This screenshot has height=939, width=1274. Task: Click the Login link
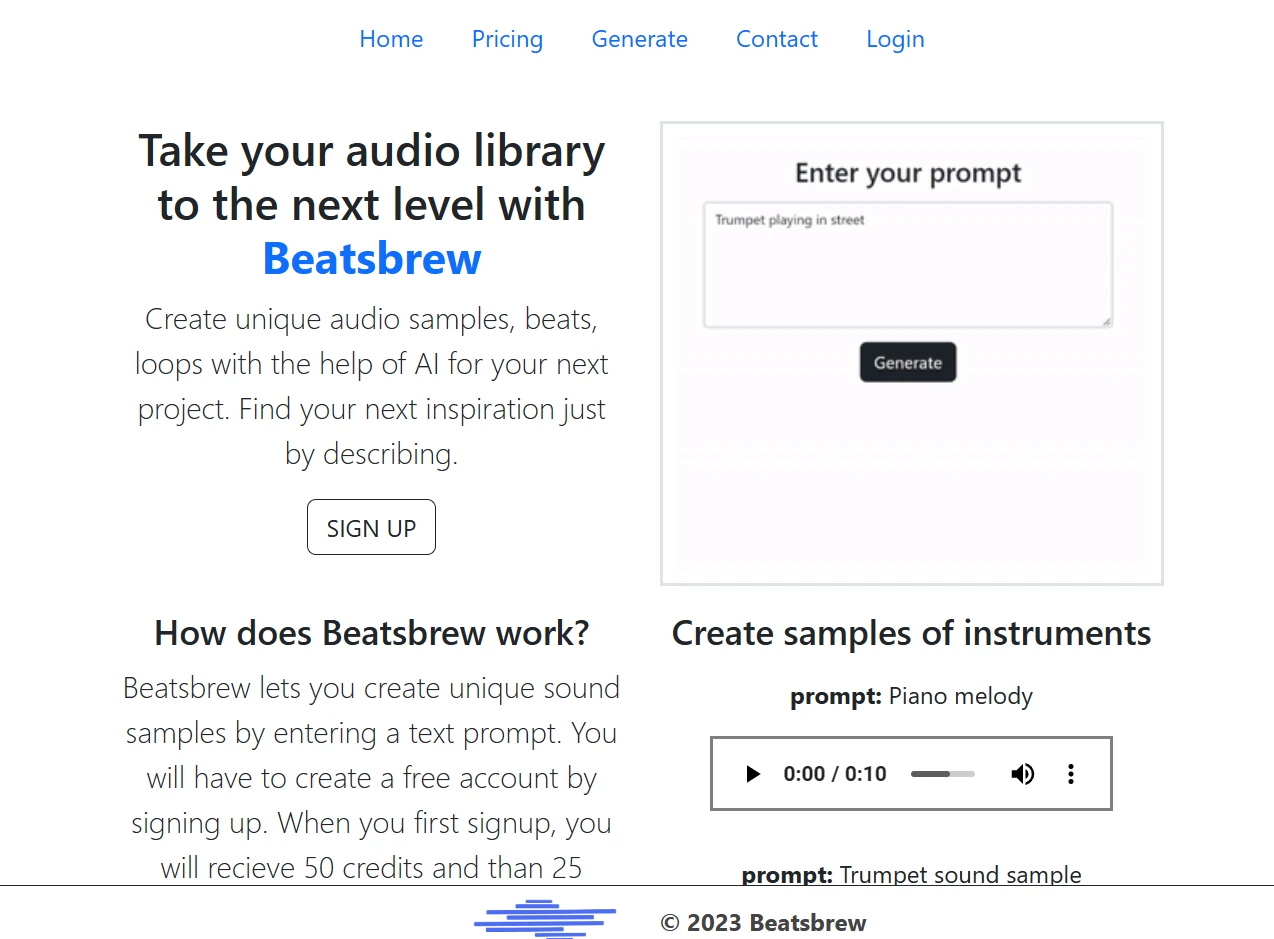(x=895, y=39)
